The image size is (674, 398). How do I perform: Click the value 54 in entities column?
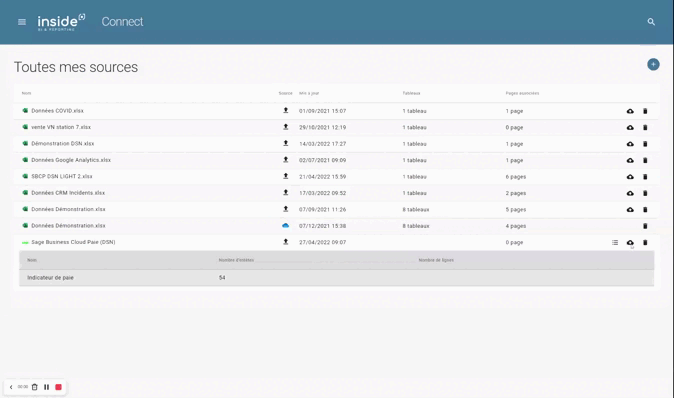[x=222, y=278]
